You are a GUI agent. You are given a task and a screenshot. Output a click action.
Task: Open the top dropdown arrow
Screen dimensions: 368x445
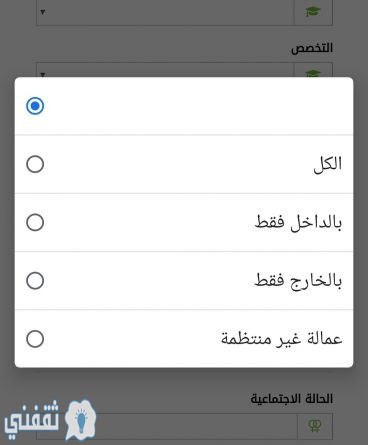coord(43,12)
